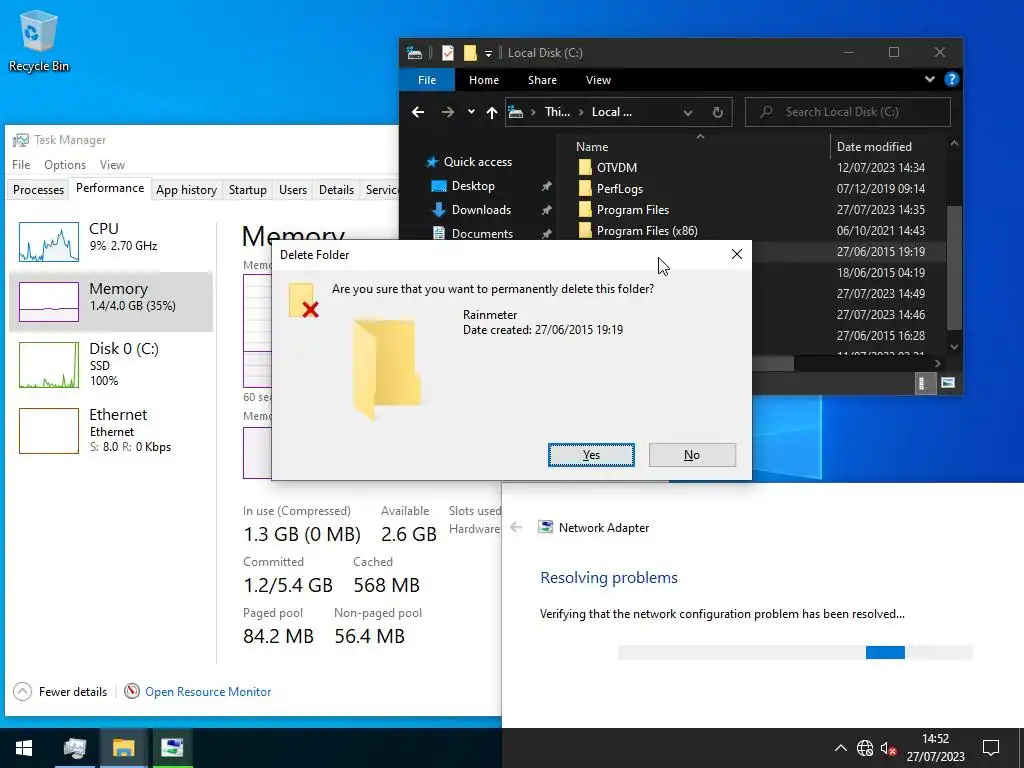
Task: Open Task Manager File menu
Action: [x=21, y=165]
